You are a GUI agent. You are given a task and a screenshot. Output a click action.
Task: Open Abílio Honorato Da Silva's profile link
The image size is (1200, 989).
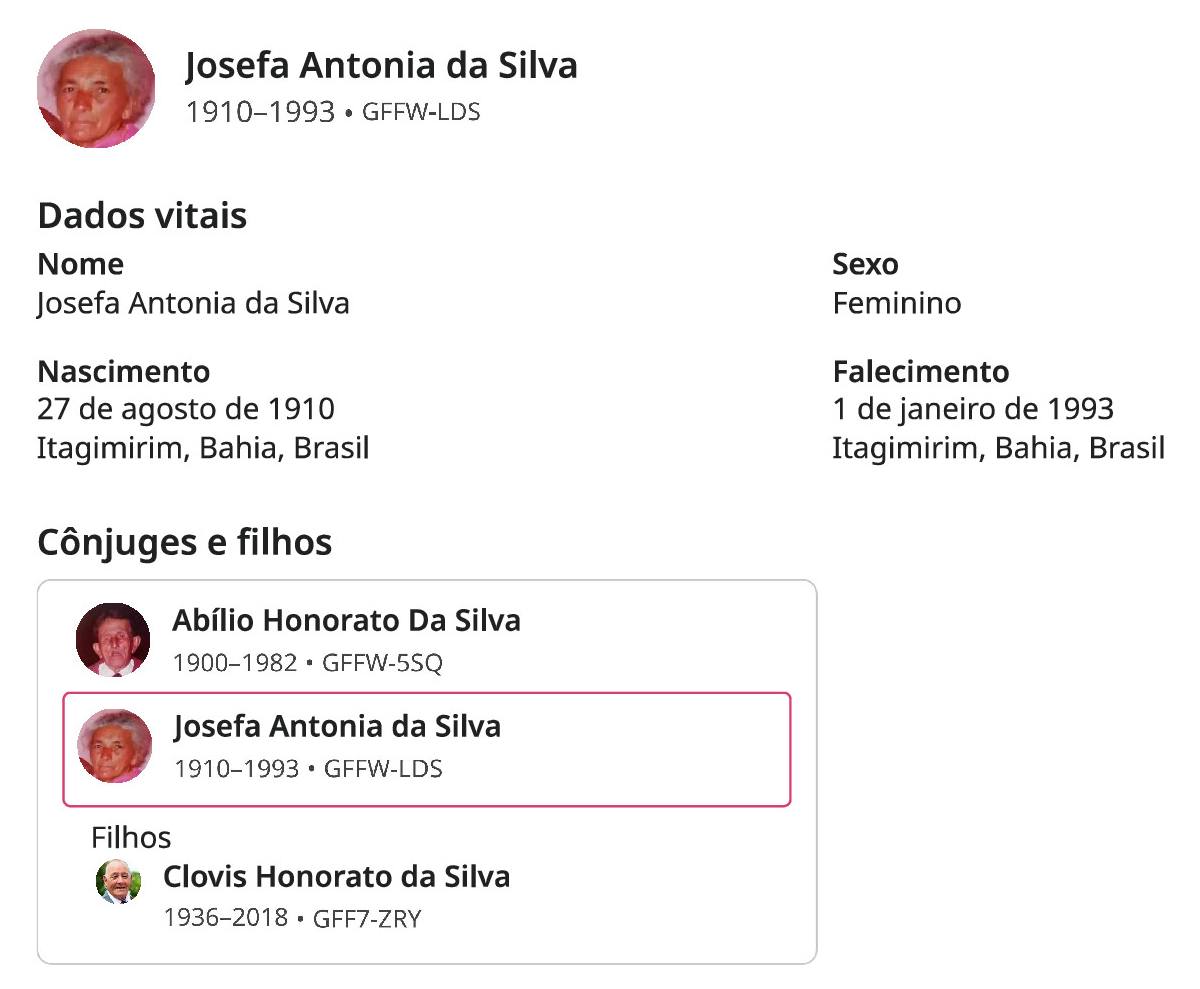pyautogui.click(x=346, y=621)
